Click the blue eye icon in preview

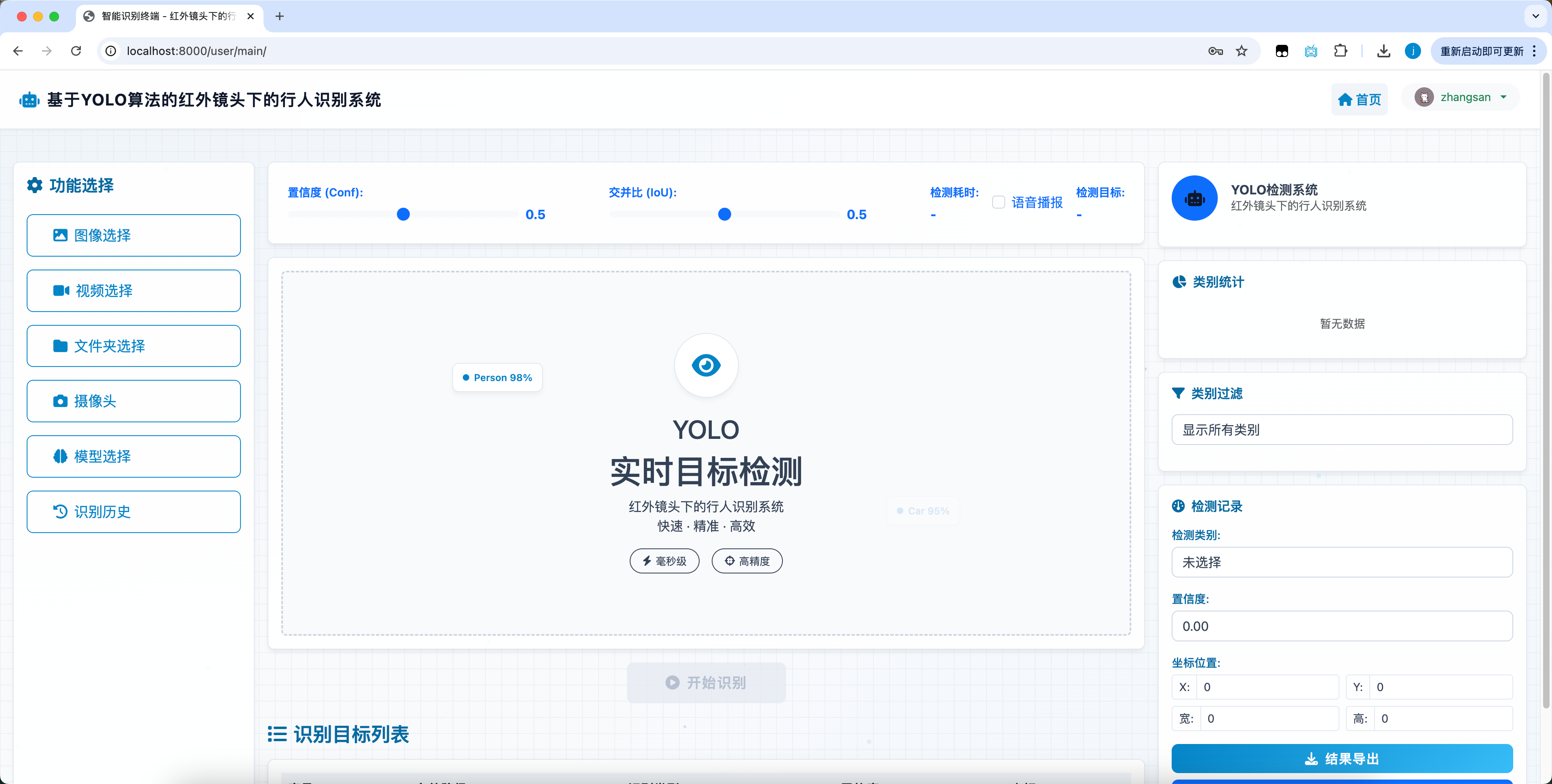click(706, 365)
